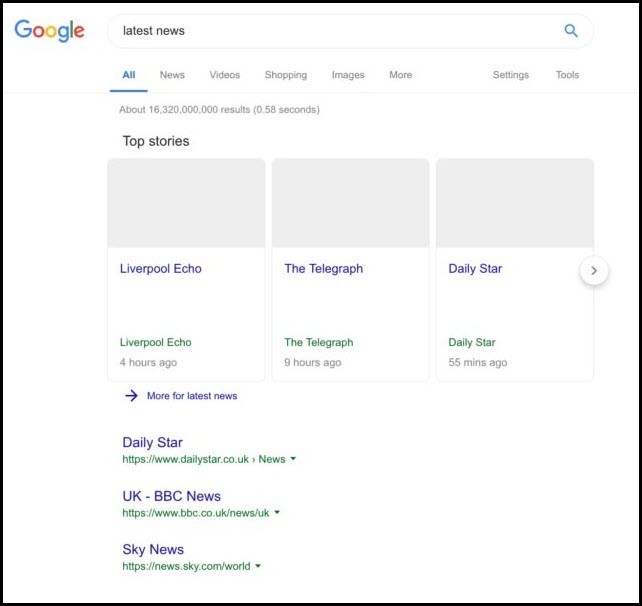The height and width of the screenshot is (606, 642).
Task: Open search Settings
Action: pos(510,75)
